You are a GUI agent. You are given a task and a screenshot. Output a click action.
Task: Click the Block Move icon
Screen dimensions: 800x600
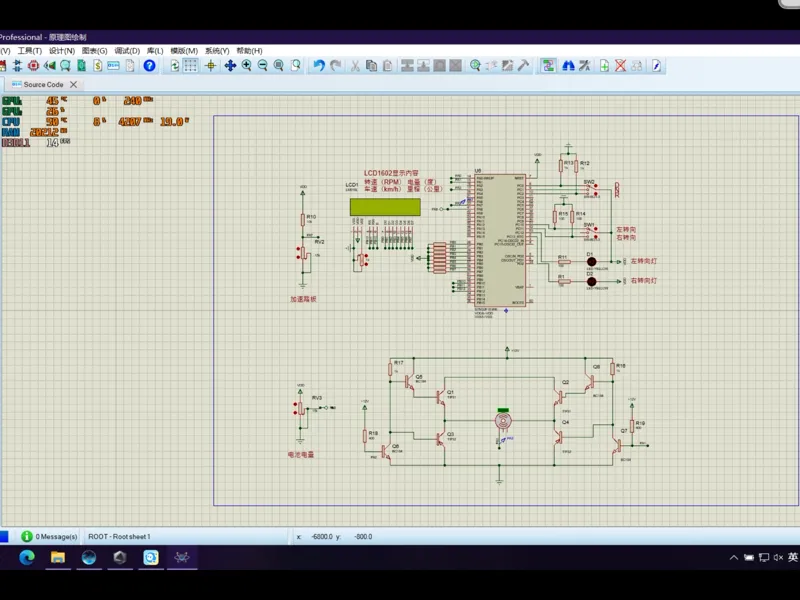click(x=423, y=65)
